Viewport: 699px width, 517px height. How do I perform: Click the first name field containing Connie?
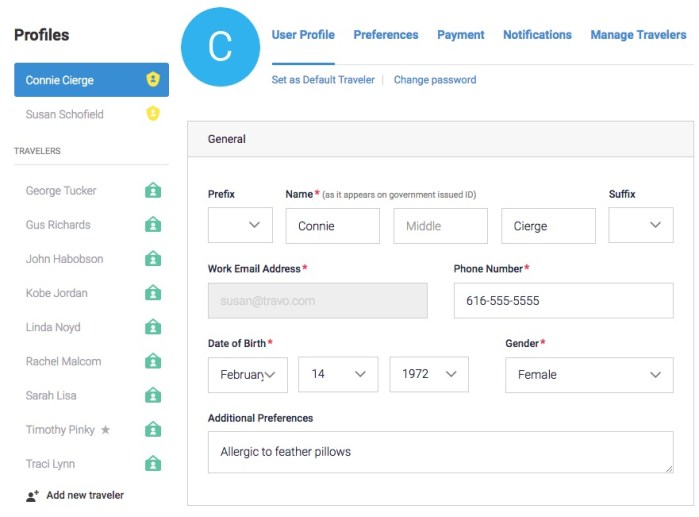coord(333,226)
